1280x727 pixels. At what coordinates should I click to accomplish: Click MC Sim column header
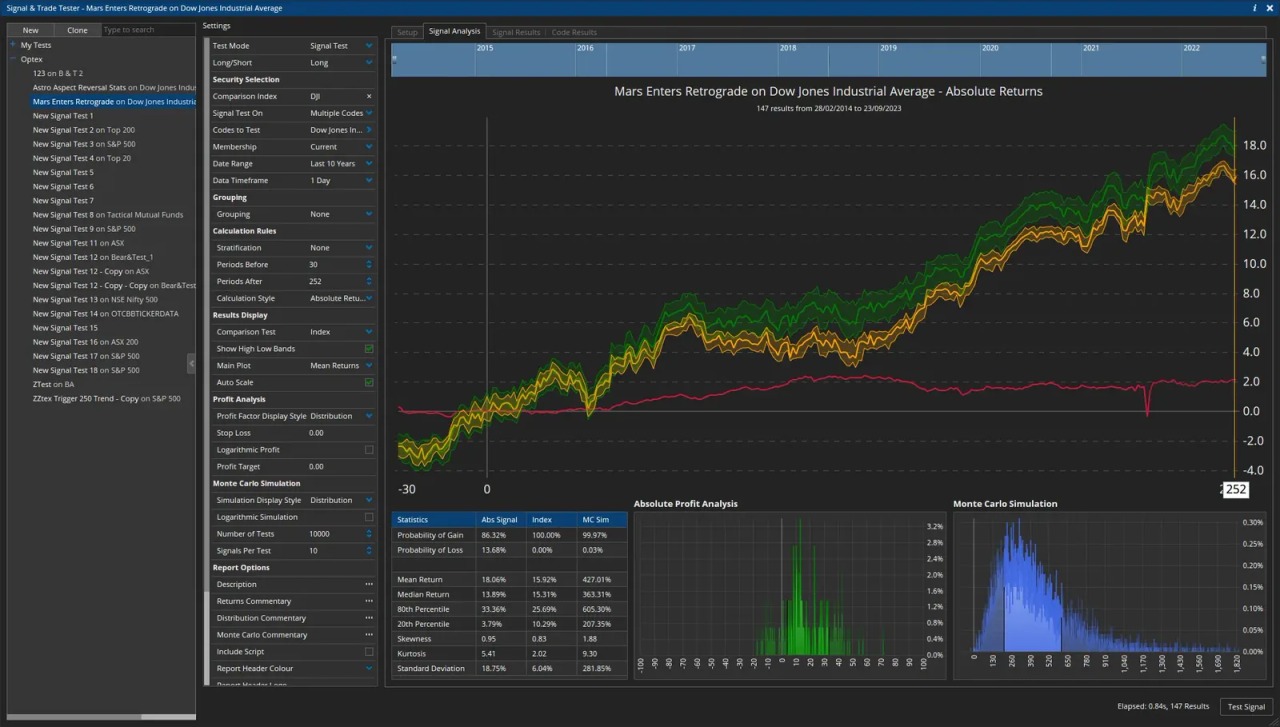coord(602,520)
